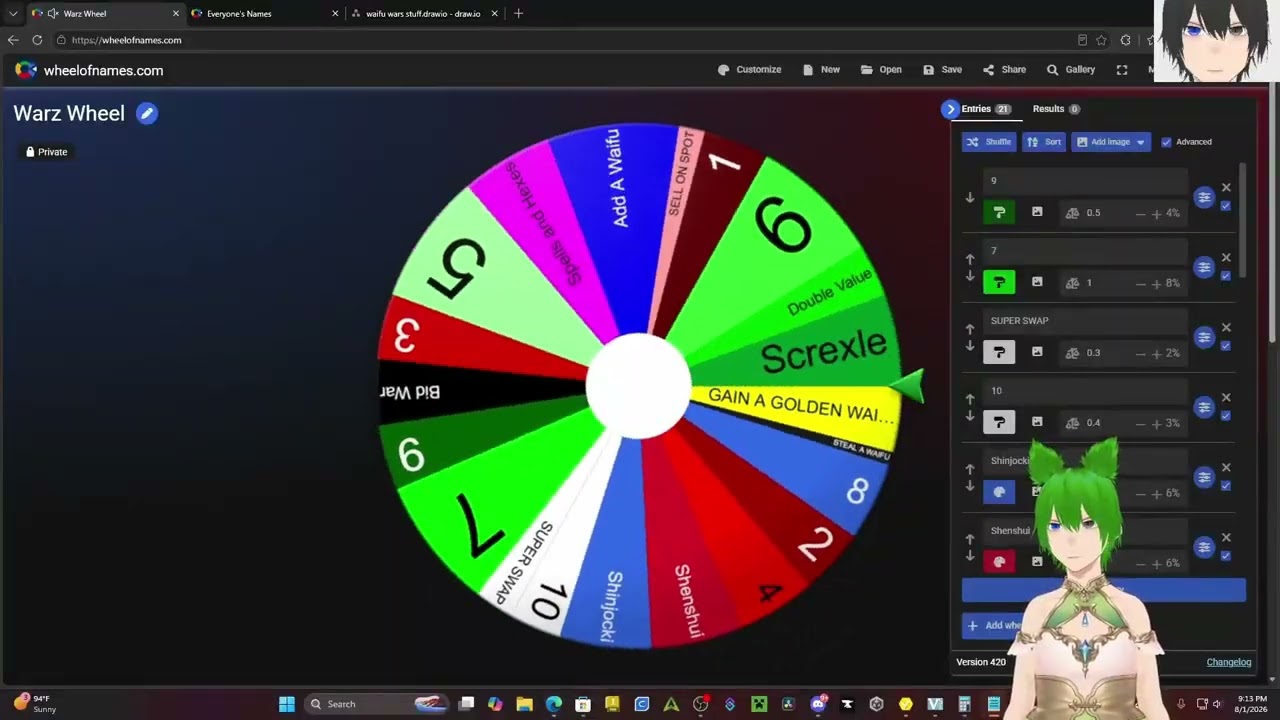Increase weight of entry 7
Viewport: 1280px width, 720px height.
click(x=1157, y=283)
